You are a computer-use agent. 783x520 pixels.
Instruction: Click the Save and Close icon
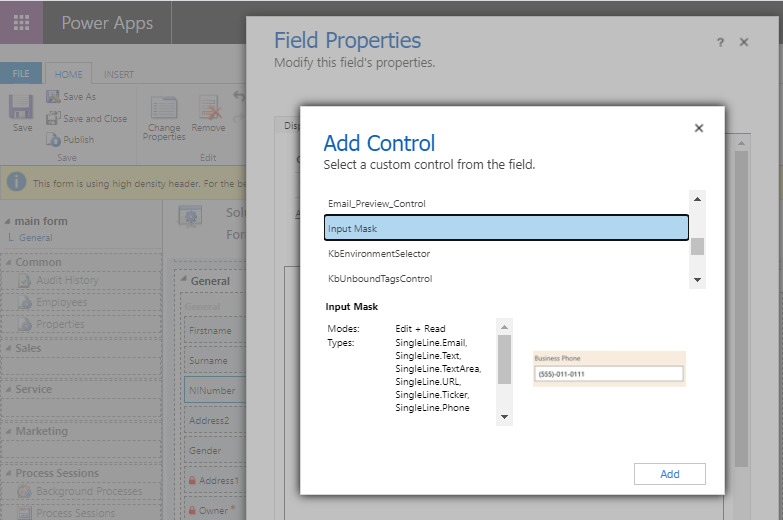tap(53, 118)
